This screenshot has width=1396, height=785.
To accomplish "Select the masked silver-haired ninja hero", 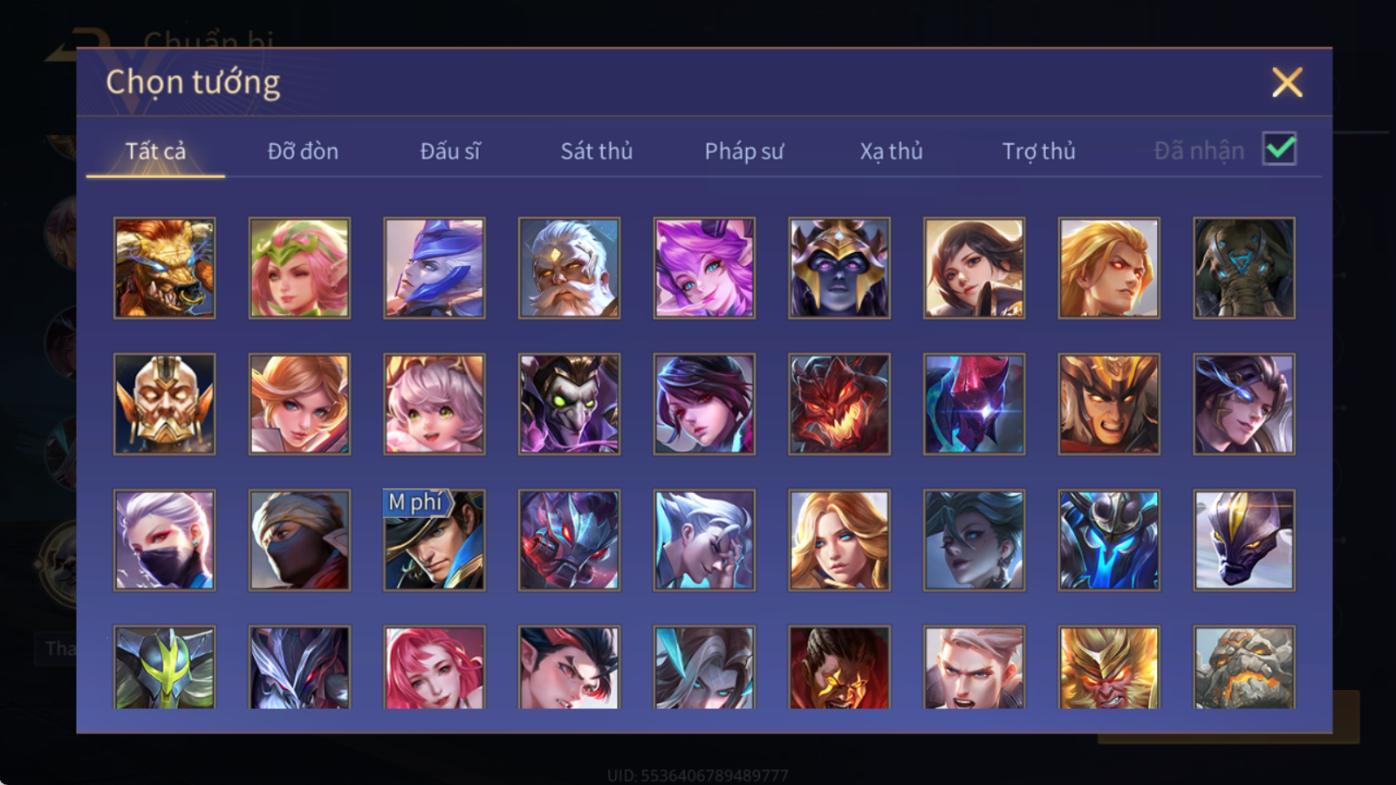I will coord(164,540).
